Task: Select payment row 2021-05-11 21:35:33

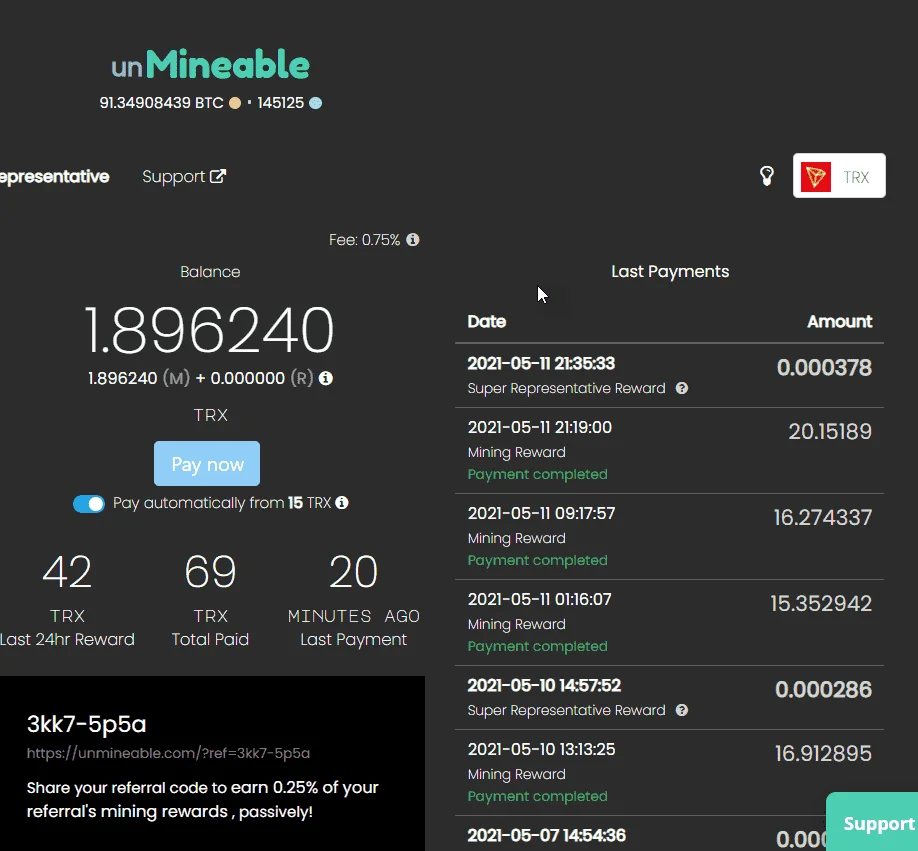Action: coord(669,376)
